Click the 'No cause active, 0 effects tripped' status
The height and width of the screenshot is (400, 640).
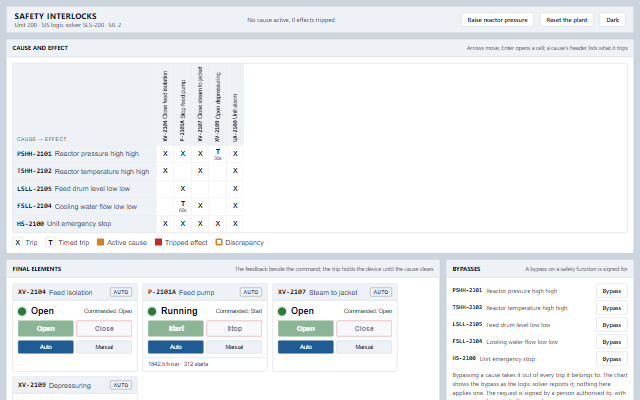pyautogui.click(x=291, y=20)
